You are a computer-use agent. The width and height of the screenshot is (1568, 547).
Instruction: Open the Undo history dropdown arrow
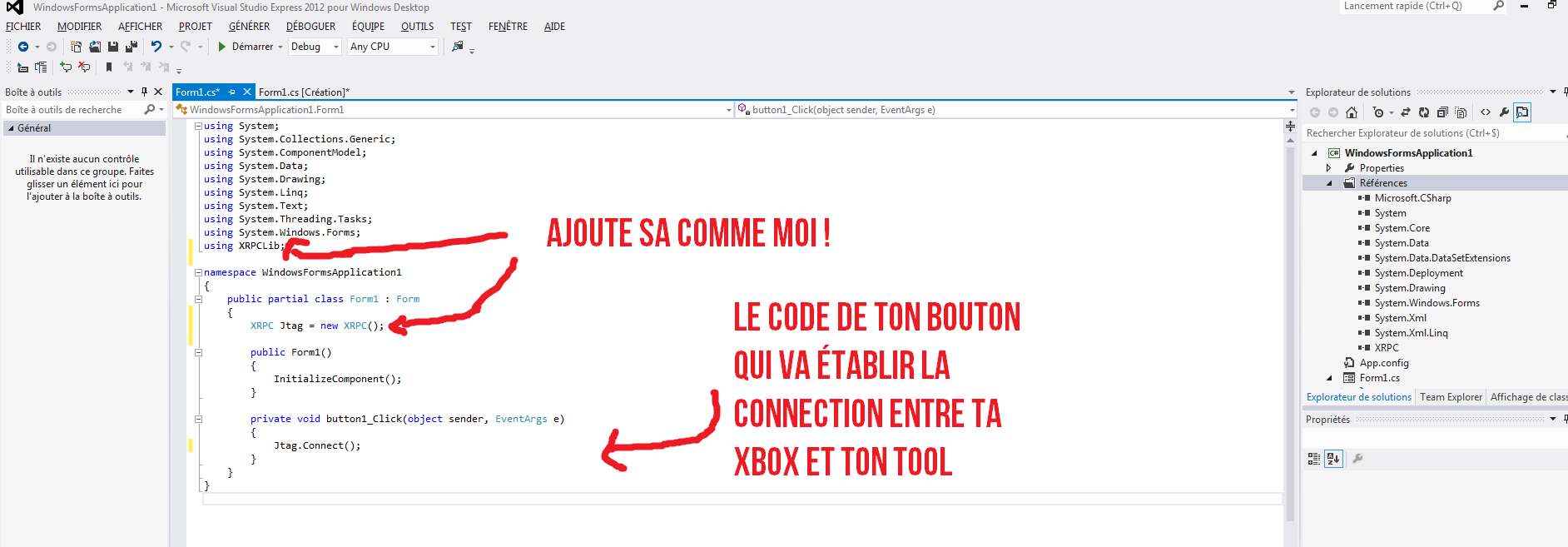pos(171,47)
